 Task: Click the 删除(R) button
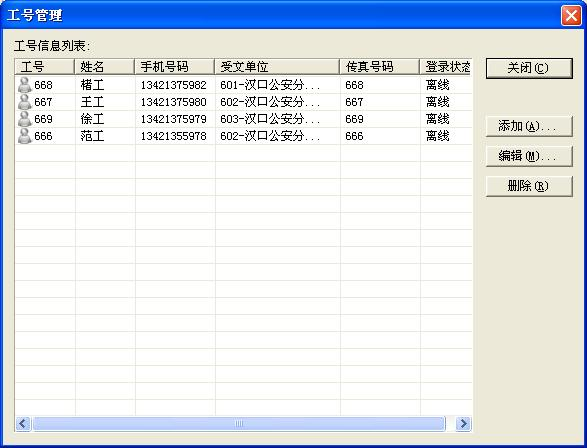pos(529,186)
